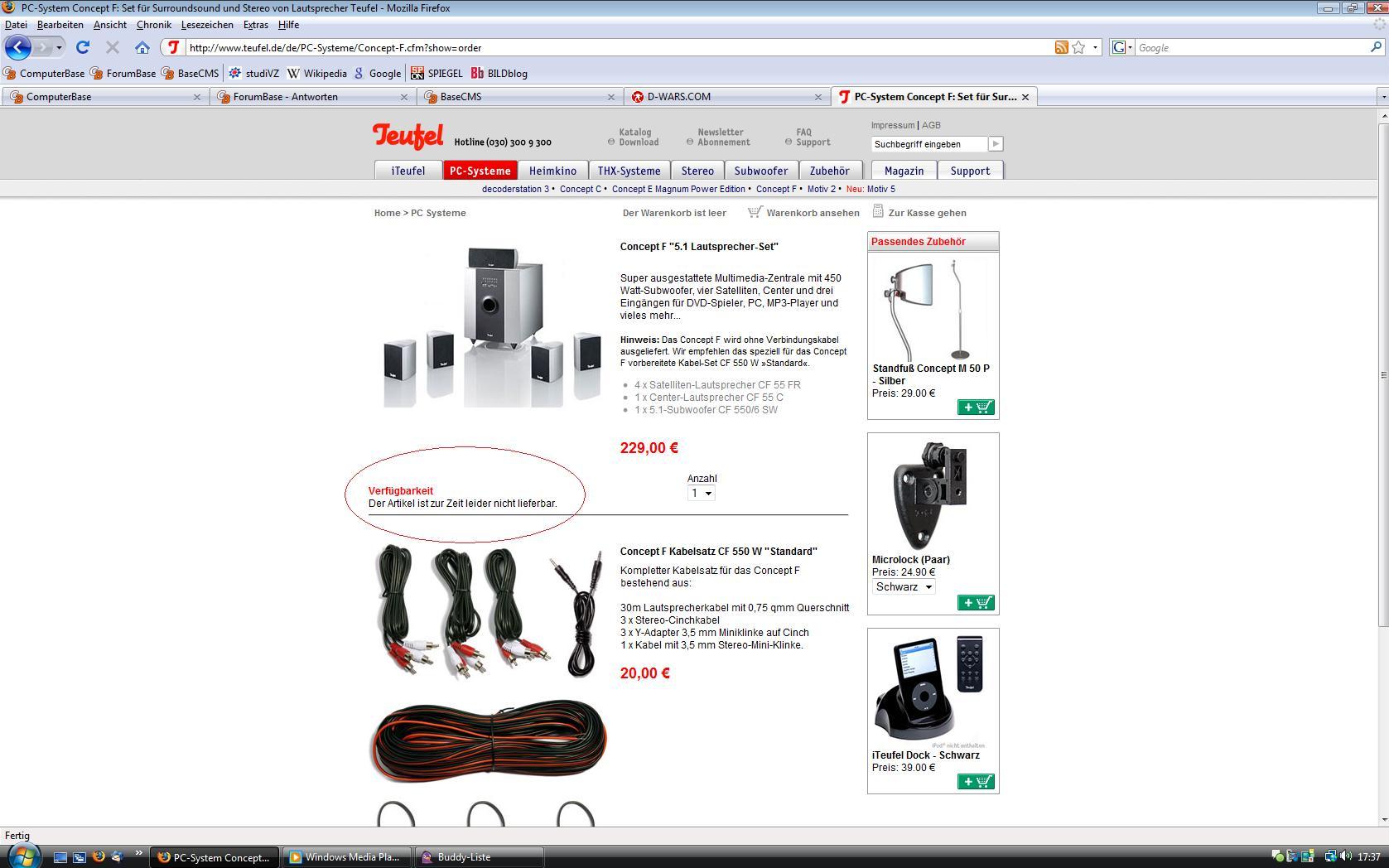Open the Lesezeichen menu
This screenshot has height=868, width=1389.
pos(207,25)
